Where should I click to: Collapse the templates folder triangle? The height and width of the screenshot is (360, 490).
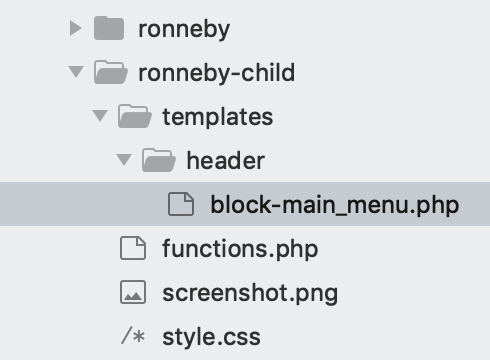point(100,116)
